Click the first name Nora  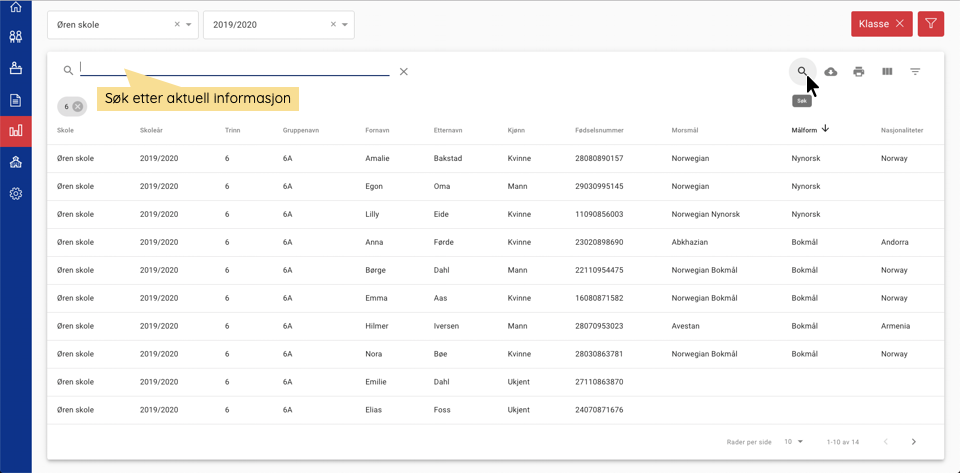(373, 354)
